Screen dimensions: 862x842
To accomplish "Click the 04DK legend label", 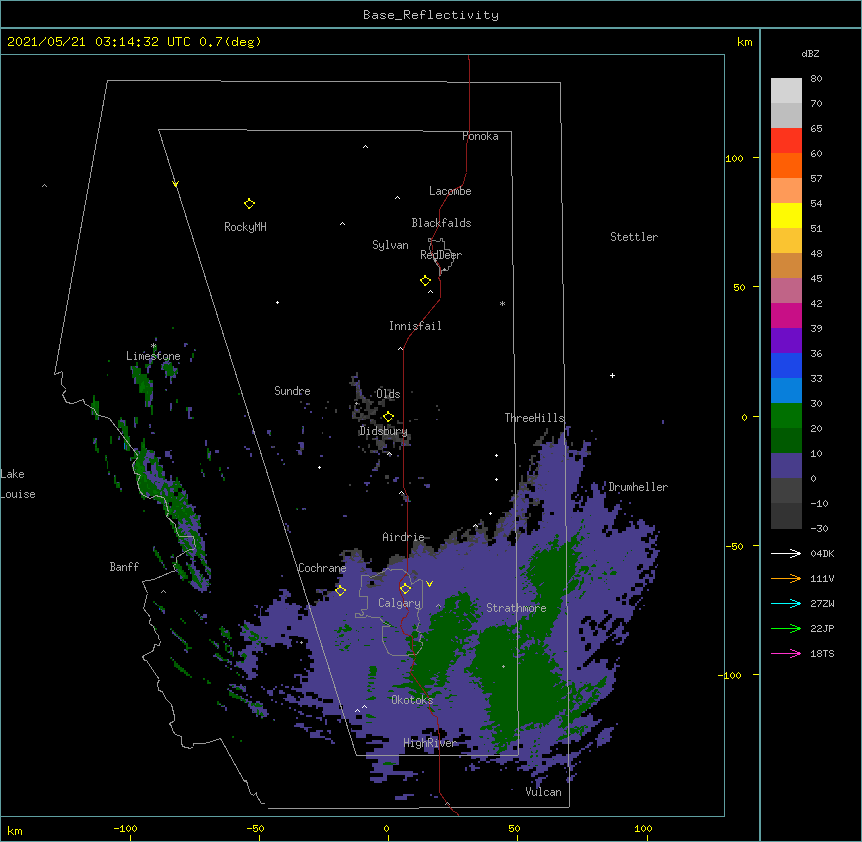I will point(822,553).
